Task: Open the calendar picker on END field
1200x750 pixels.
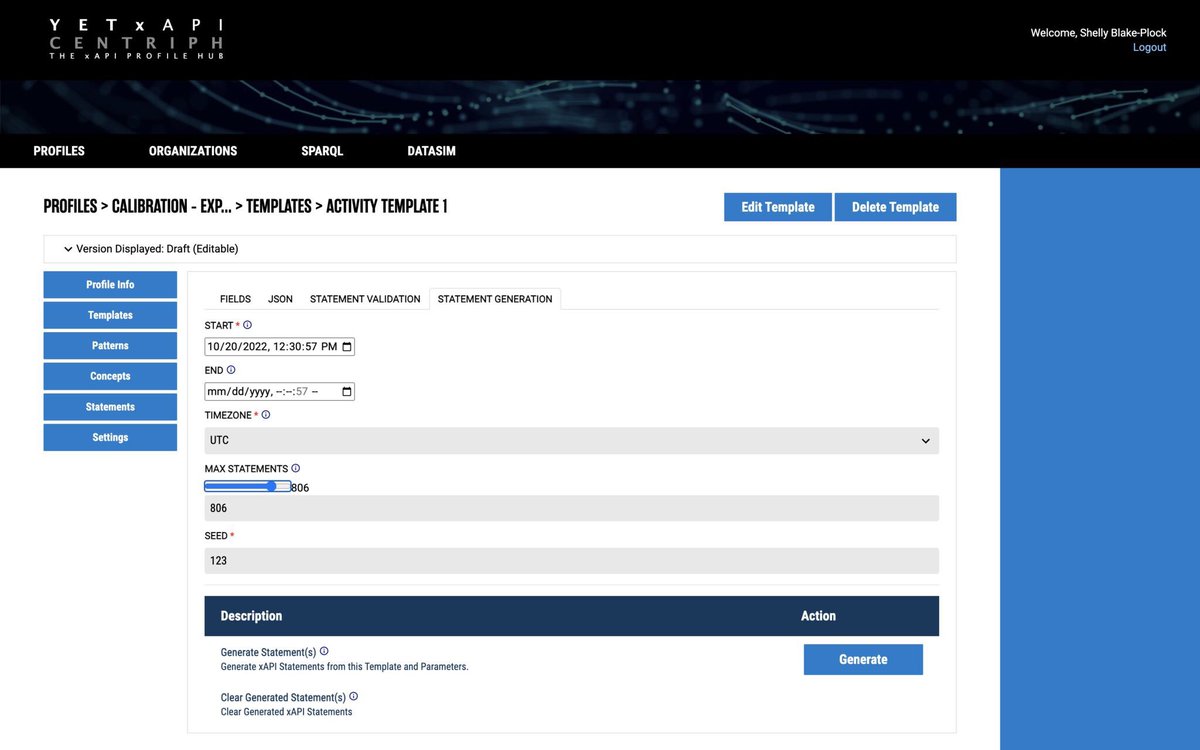Action: coord(347,392)
